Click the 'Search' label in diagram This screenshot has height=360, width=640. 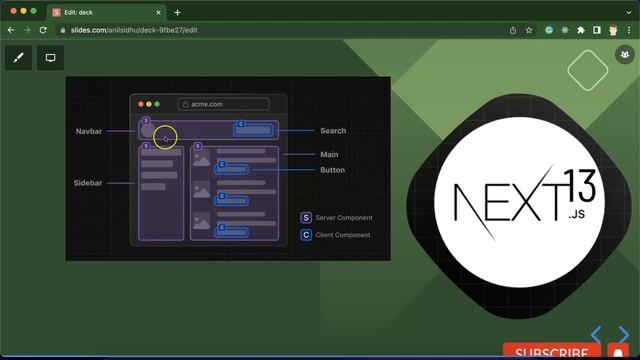333,131
